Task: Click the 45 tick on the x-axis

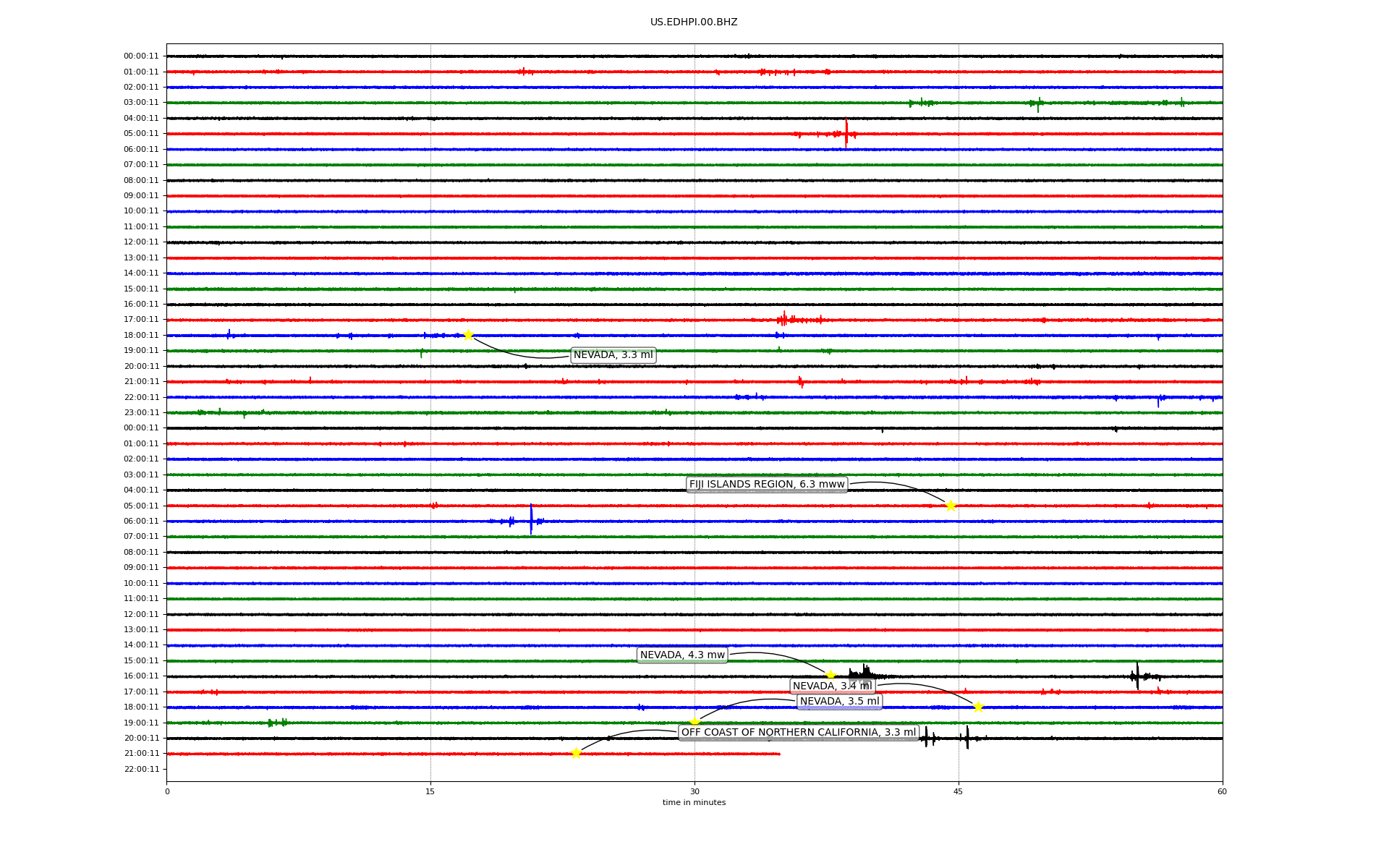Action: (x=959, y=791)
